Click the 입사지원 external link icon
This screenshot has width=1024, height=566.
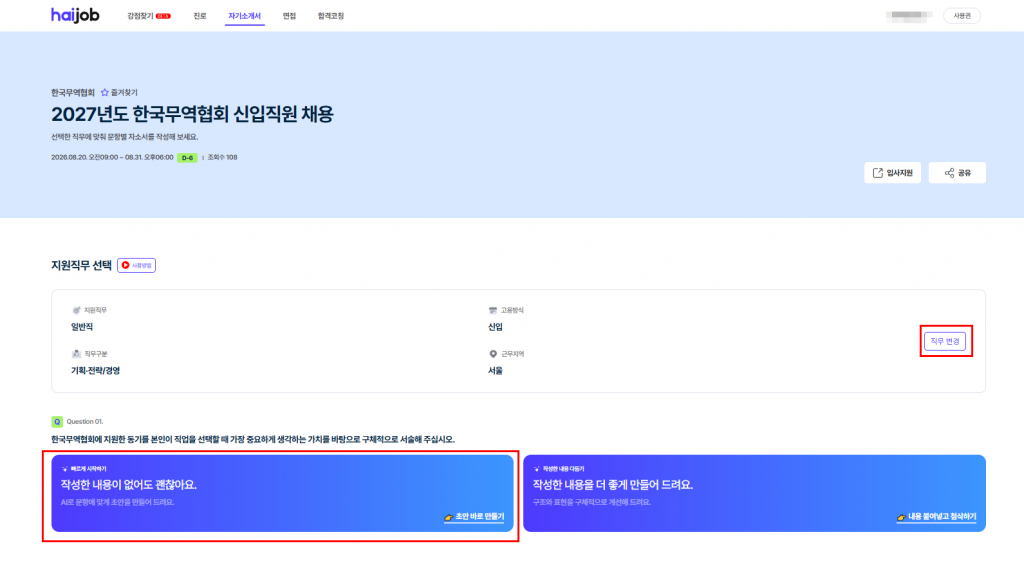point(878,173)
